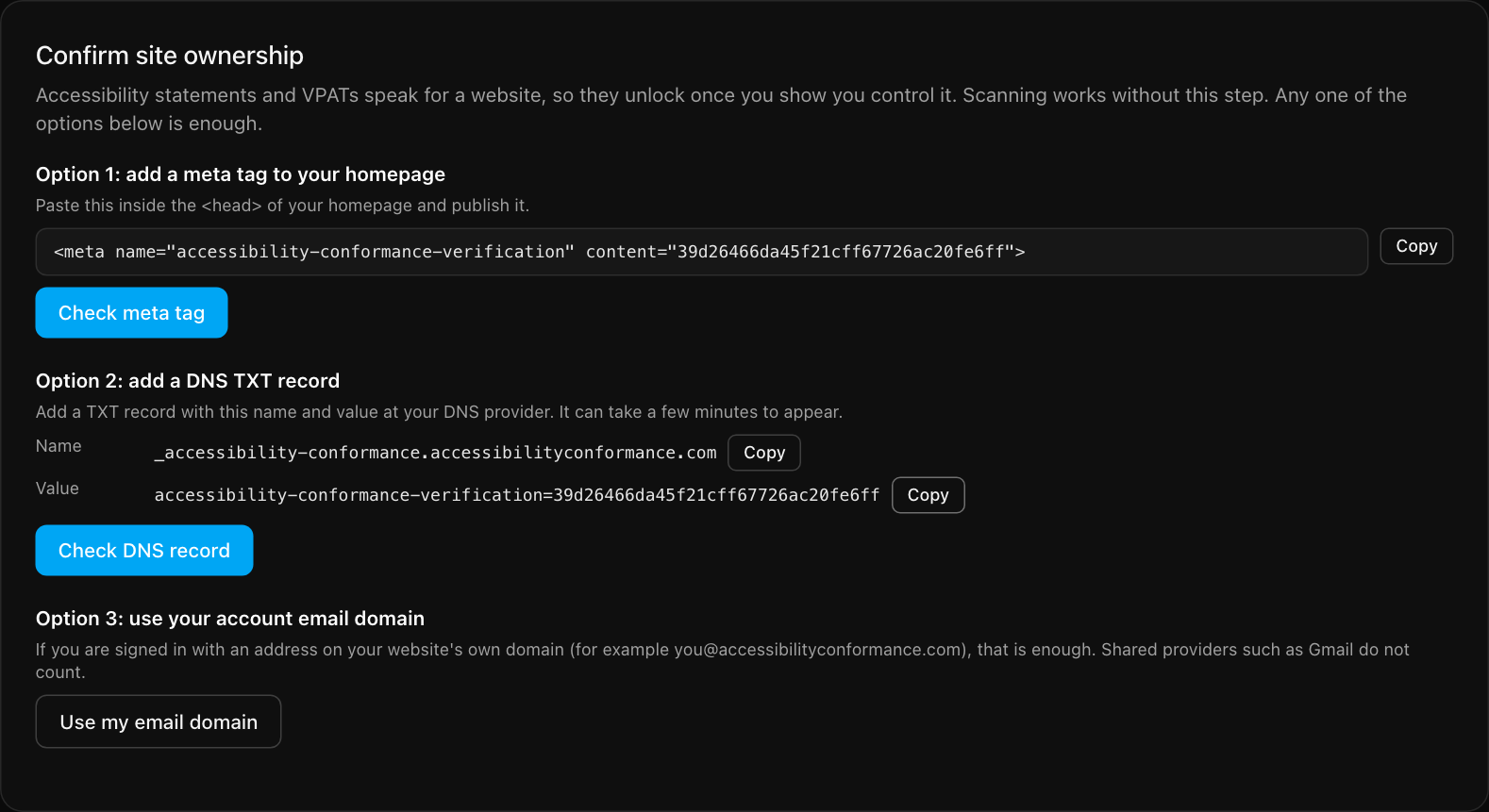Copy the meta tag code

click(x=1416, y=246)
